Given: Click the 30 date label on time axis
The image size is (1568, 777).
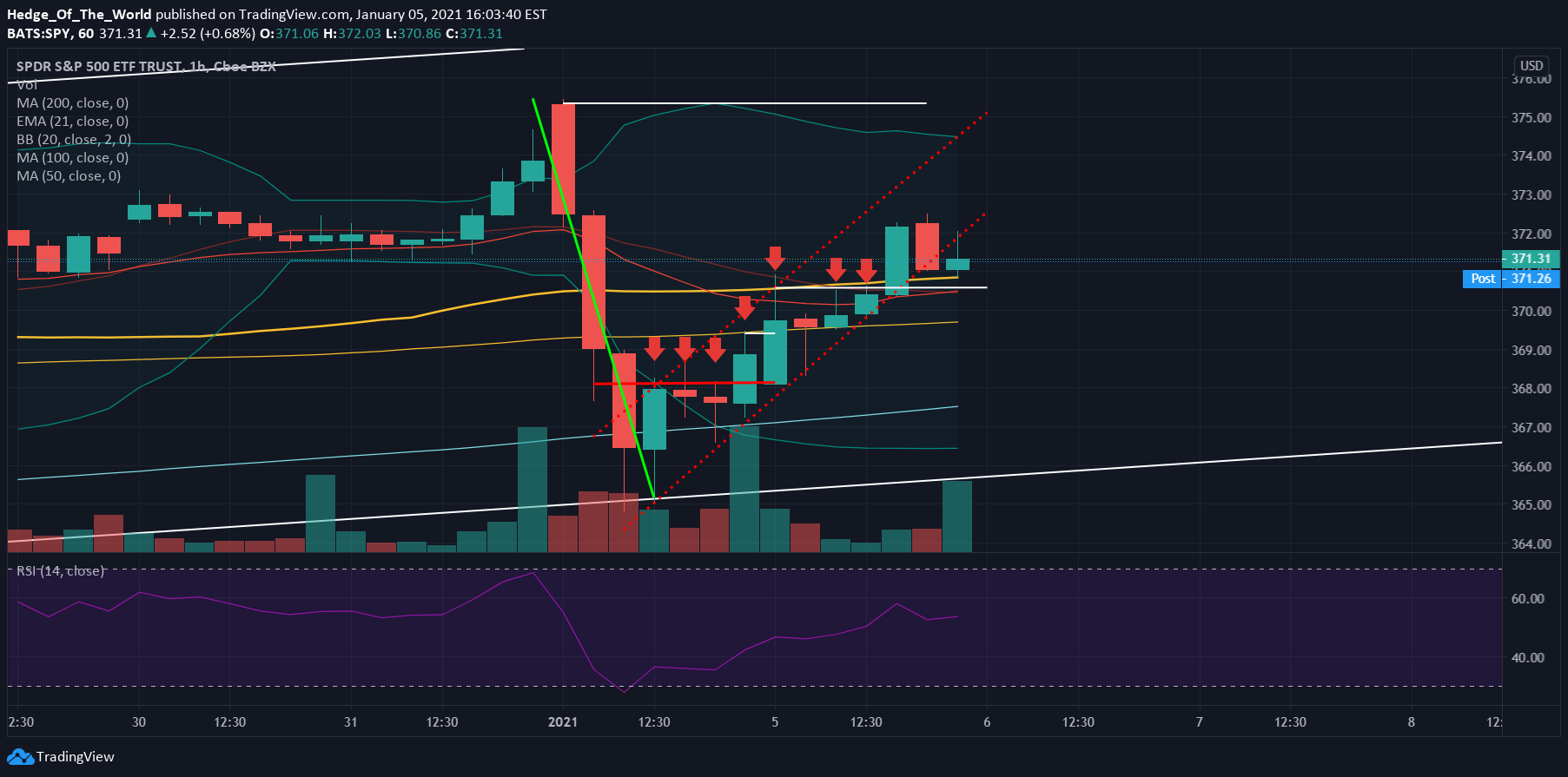Looking at the screenshot, I should [x=139, y=722].
